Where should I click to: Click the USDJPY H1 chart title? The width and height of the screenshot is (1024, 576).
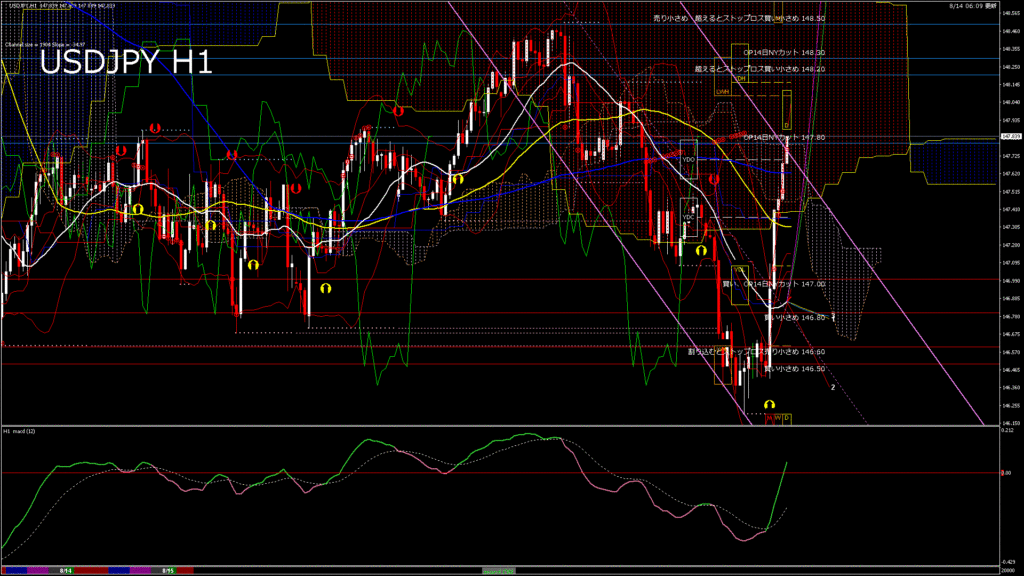pos(125,62)
